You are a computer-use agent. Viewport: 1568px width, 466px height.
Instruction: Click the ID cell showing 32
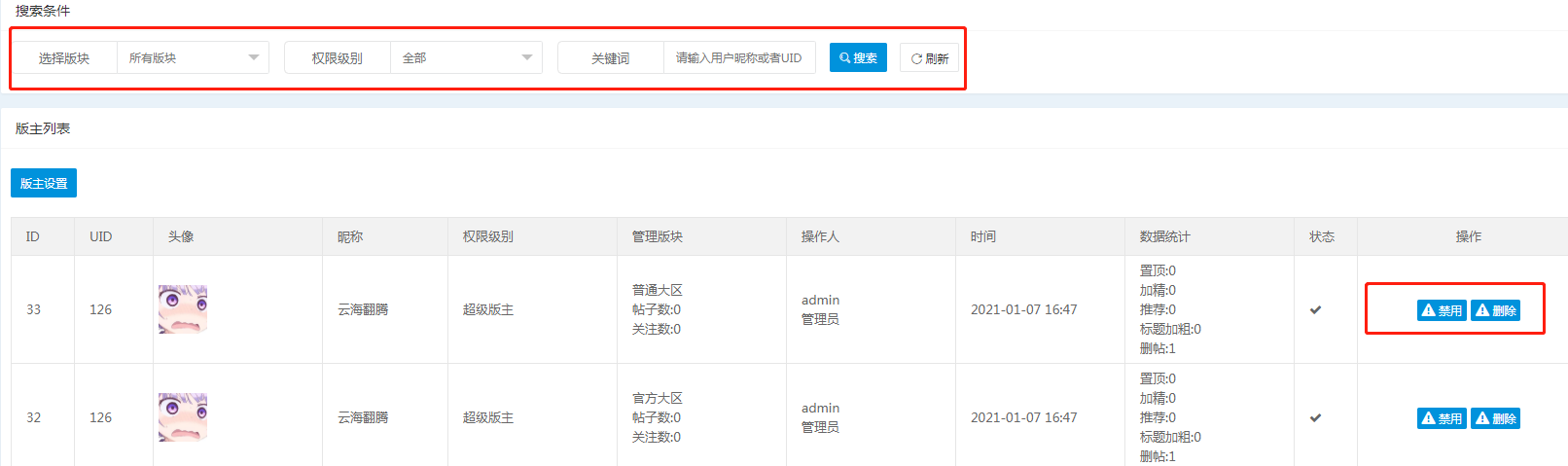coord(33,417)
